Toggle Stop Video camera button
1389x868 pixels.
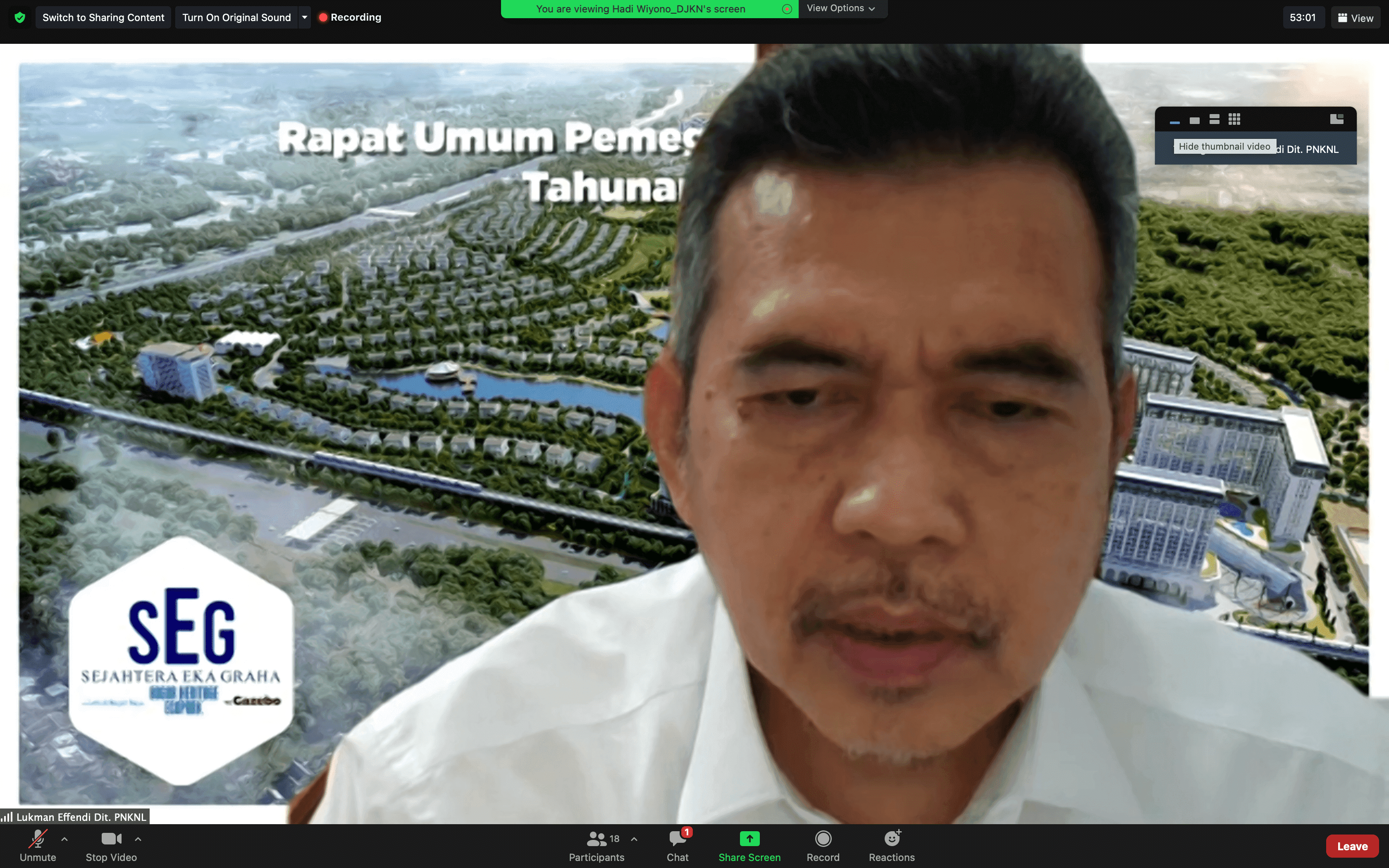click(111, 845)
